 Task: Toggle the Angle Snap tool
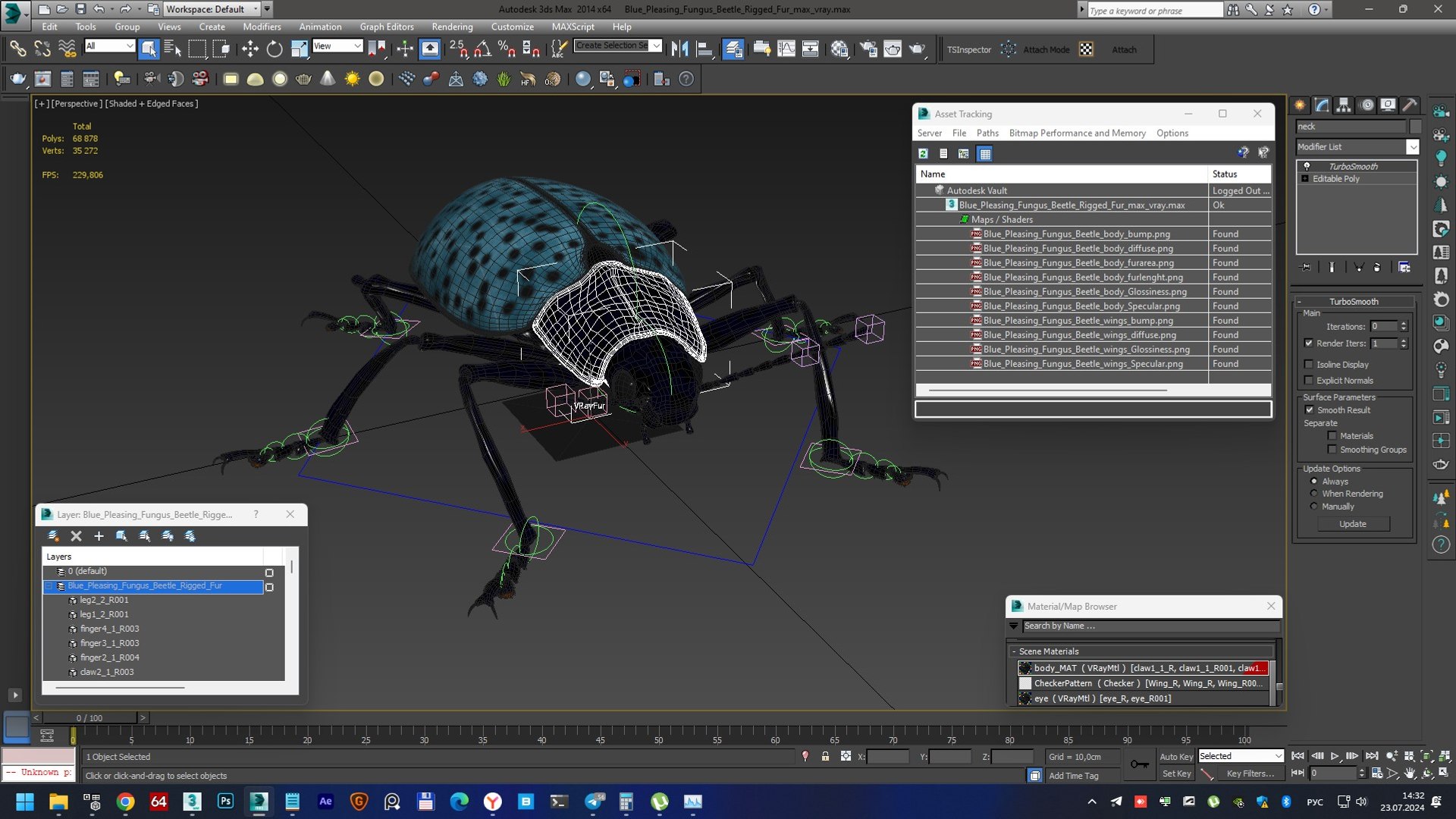click(x=482, y=49)
